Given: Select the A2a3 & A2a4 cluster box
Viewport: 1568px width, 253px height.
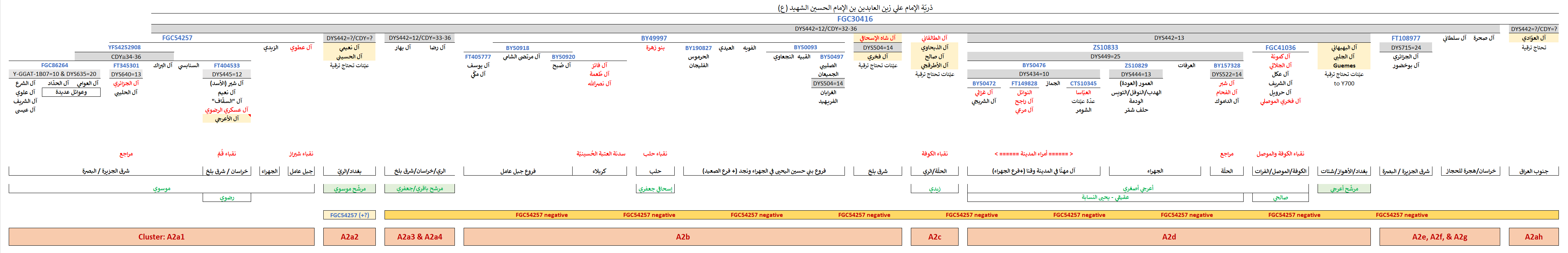Looking at the screenshot, I should click(x=420, y=237).
